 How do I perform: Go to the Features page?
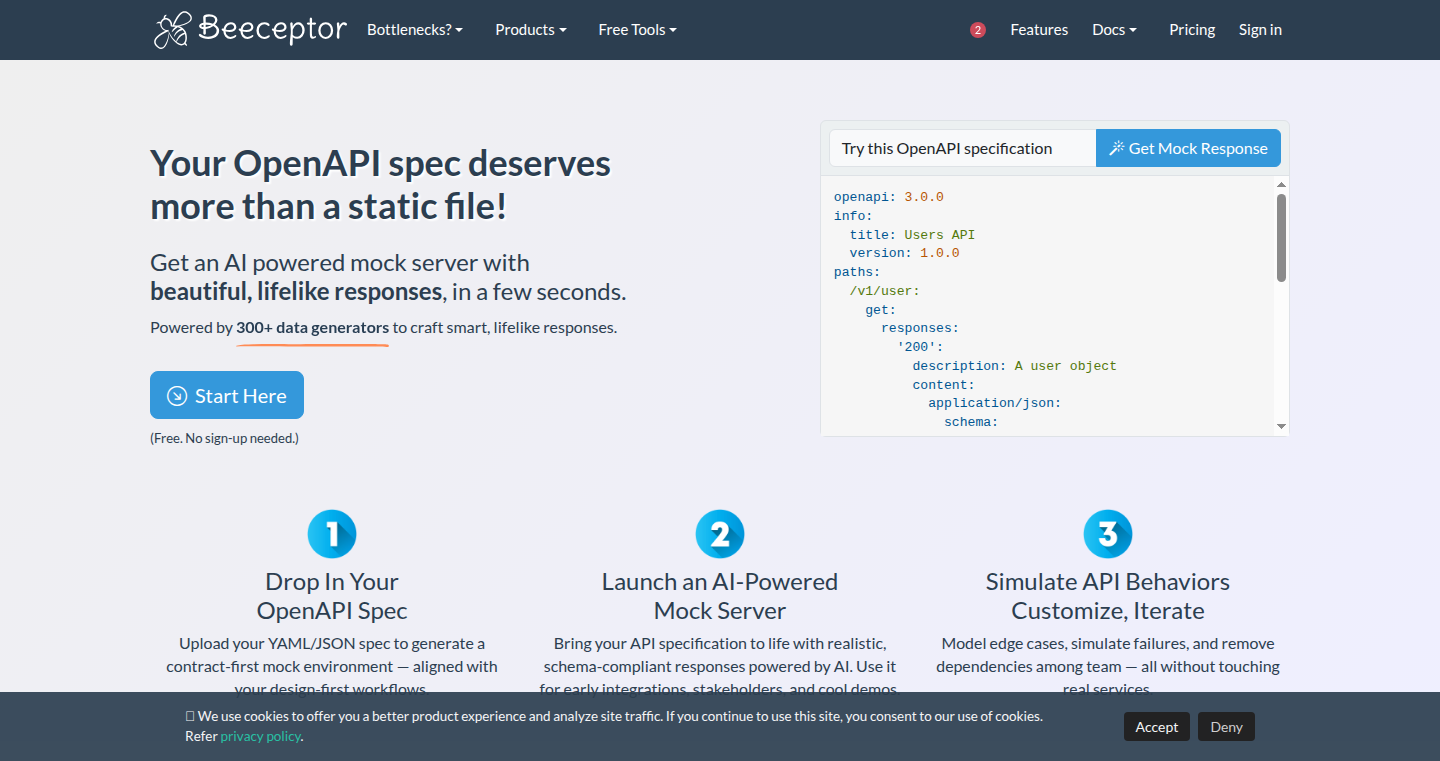(1039, 30)
